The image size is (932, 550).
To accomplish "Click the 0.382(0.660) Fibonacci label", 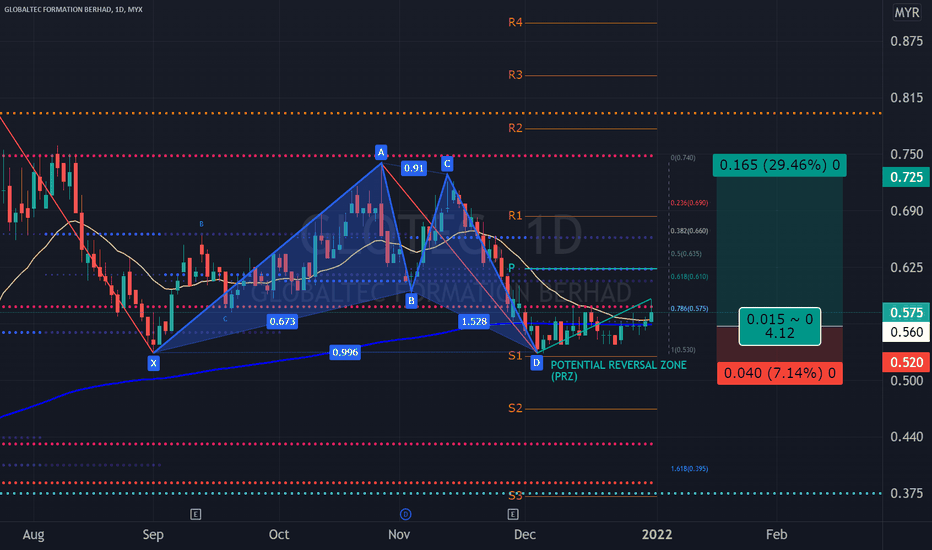I will (689, 231).
